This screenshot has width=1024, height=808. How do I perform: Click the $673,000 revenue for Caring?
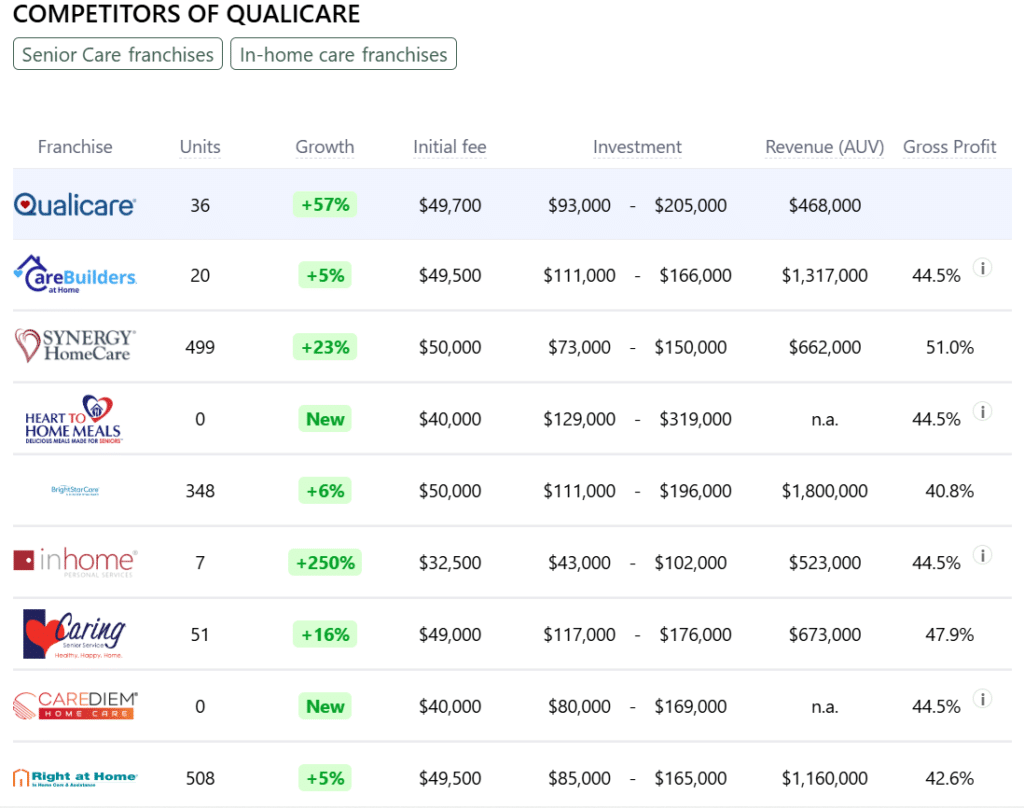[x=825, y=634]
